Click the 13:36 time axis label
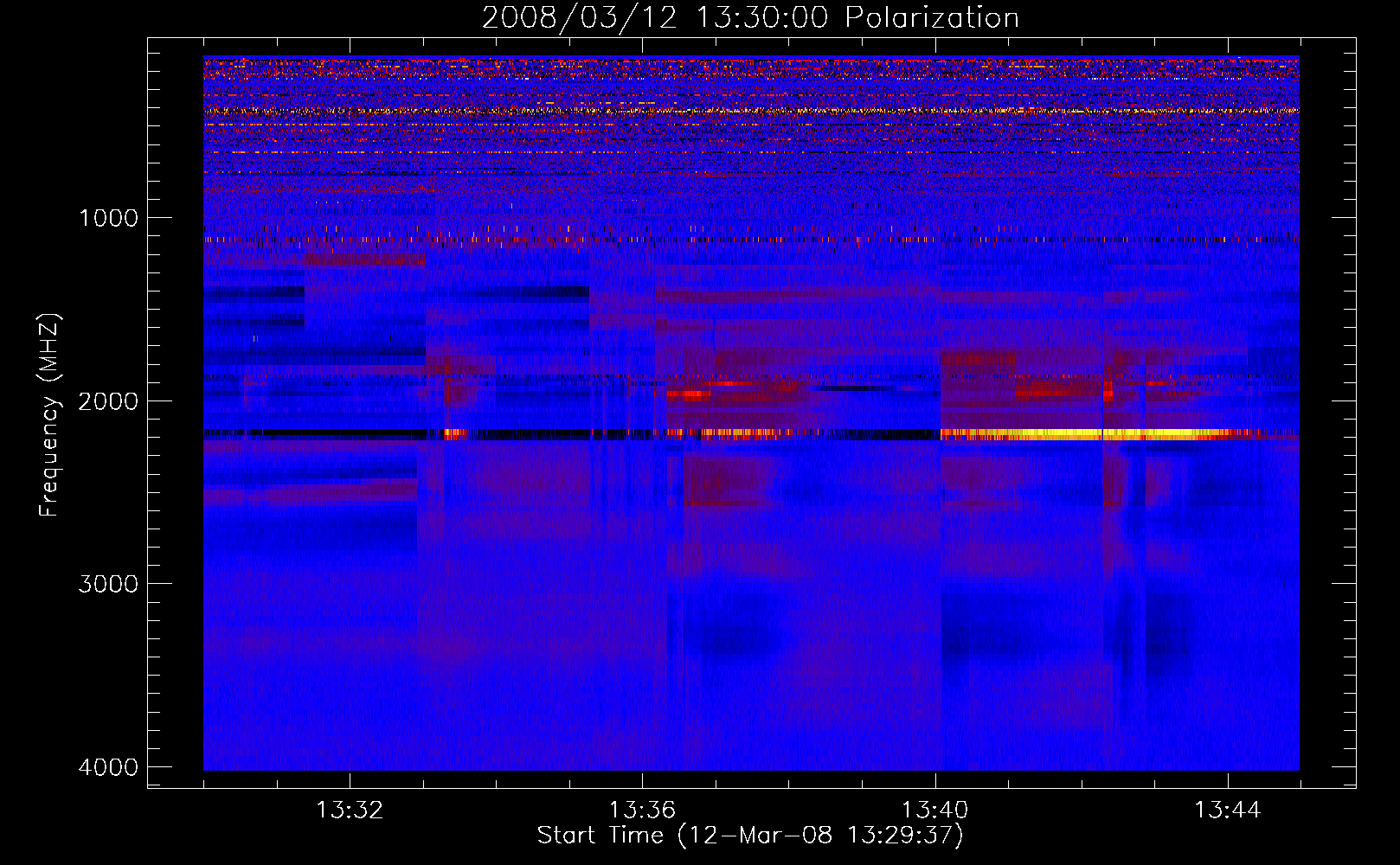Viewport: 1400px width, 865px height. pos(642,811)
